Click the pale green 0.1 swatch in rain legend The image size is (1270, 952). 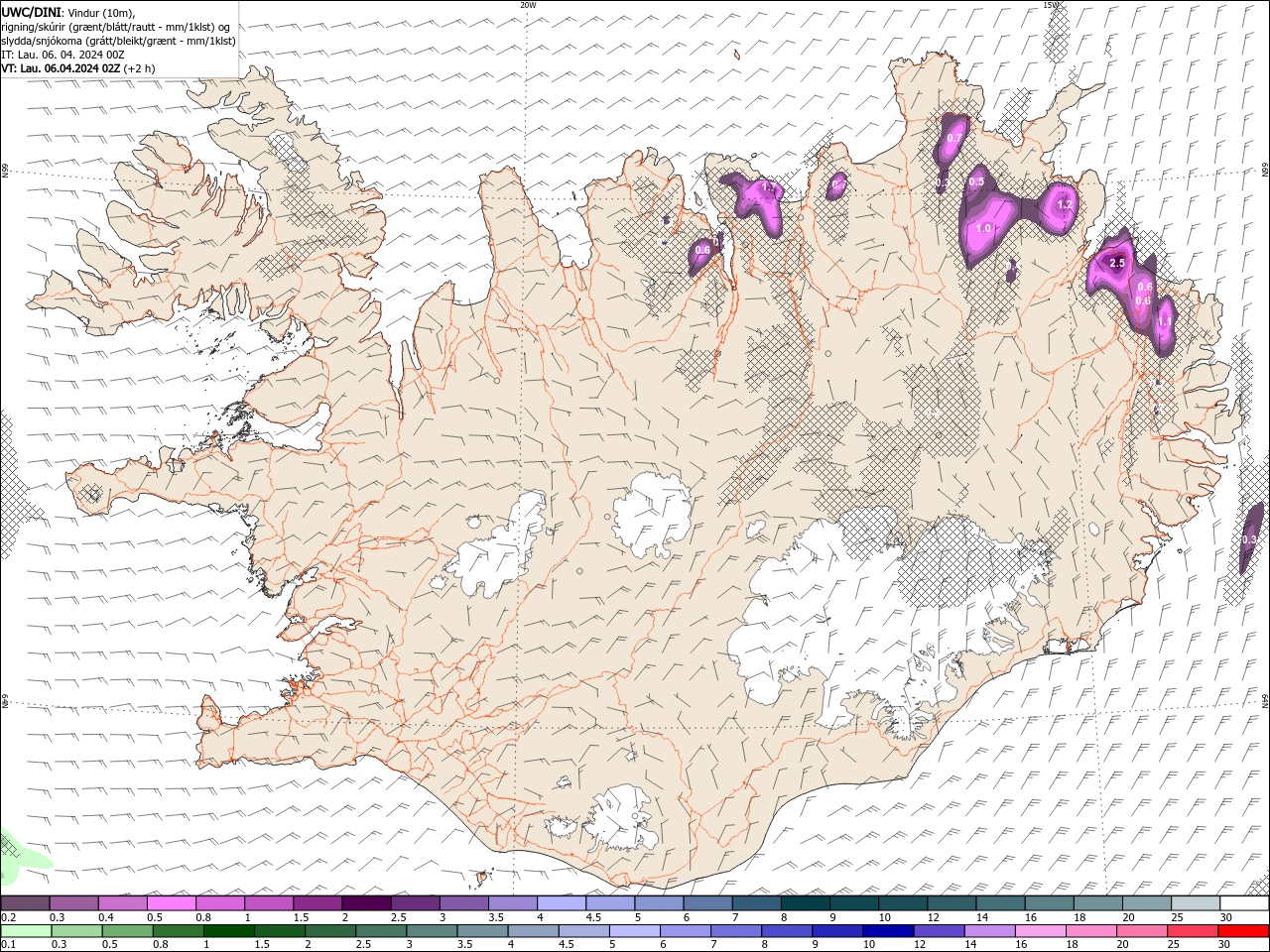(x=26, y=931)
